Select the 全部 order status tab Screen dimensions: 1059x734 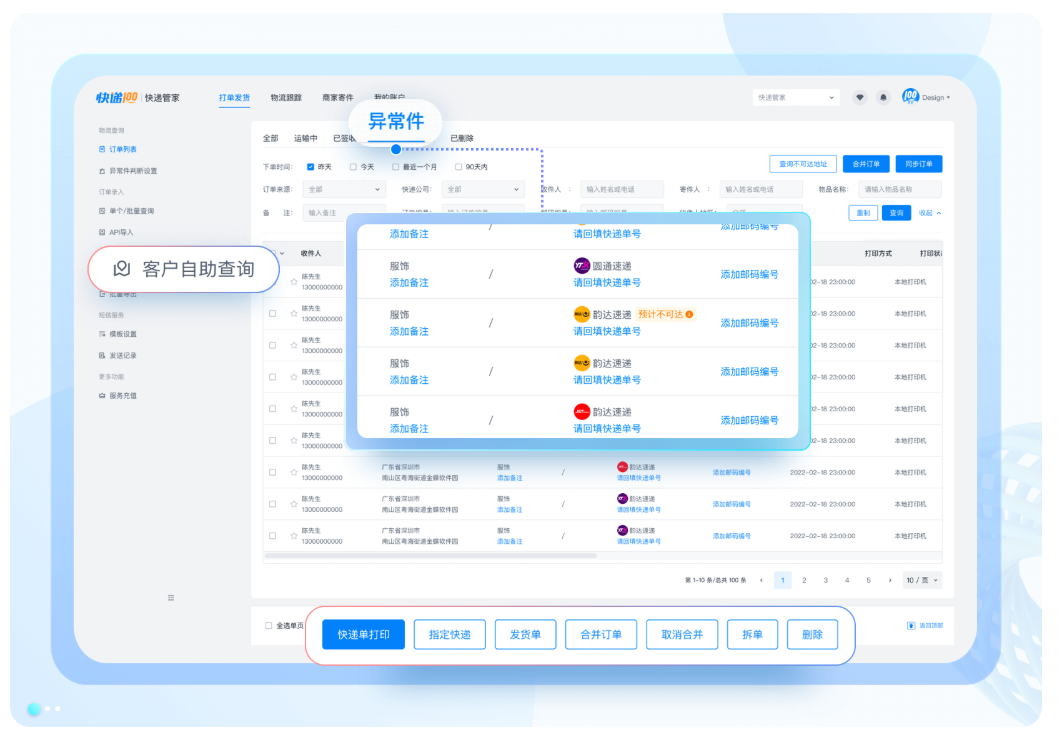tap(271, 138)
